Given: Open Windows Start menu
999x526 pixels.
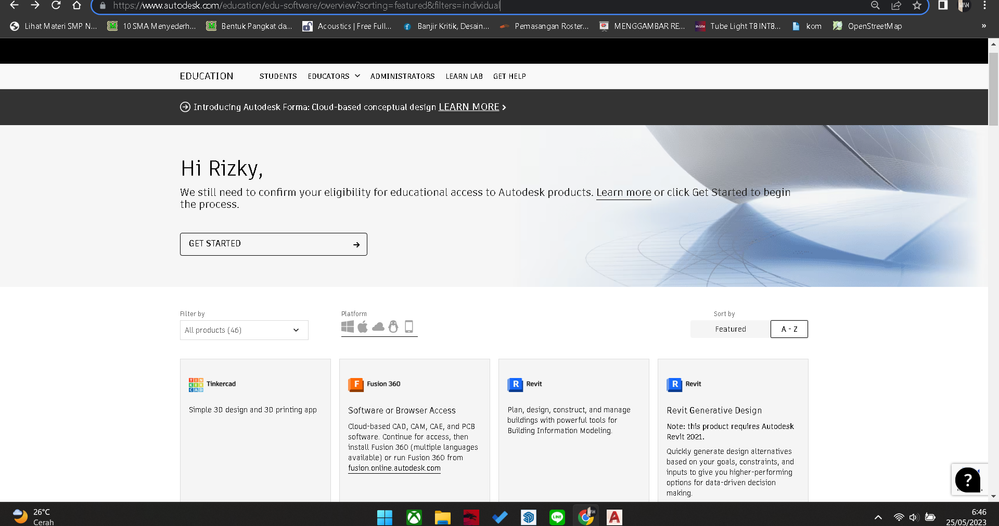Looking at the screenshot, I should tap(385, 516).
